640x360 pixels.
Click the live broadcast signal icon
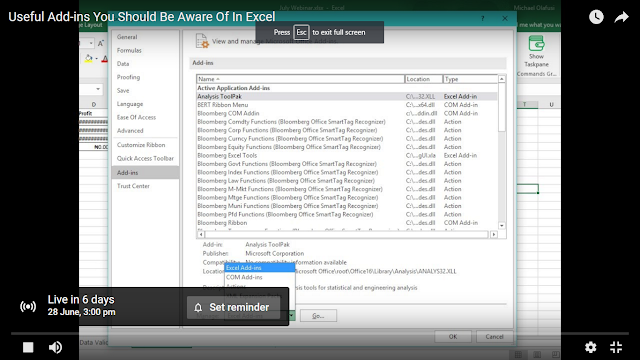pyautogui.click(x=28, y=306)
